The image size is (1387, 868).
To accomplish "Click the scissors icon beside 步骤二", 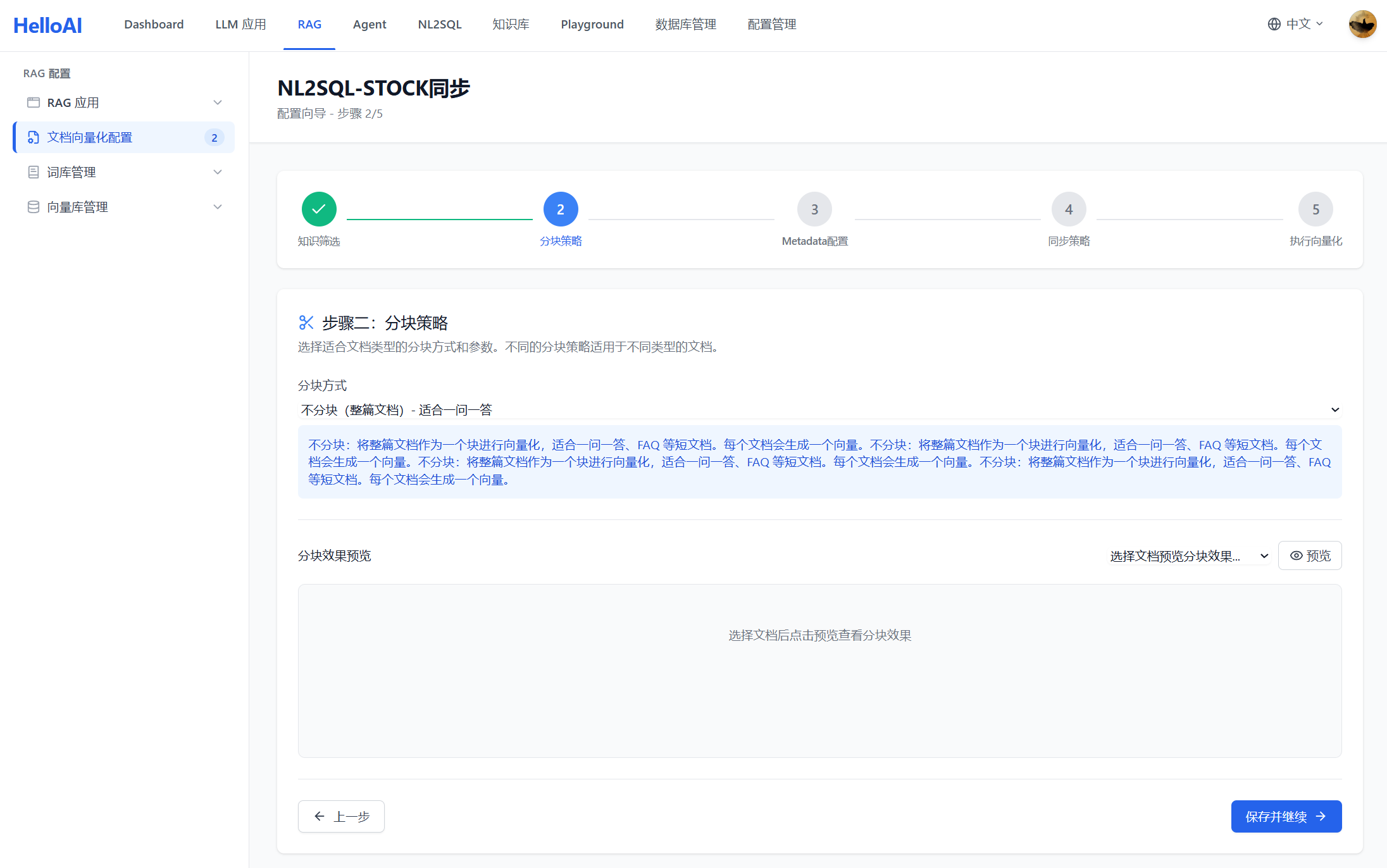I will [306, 323].
